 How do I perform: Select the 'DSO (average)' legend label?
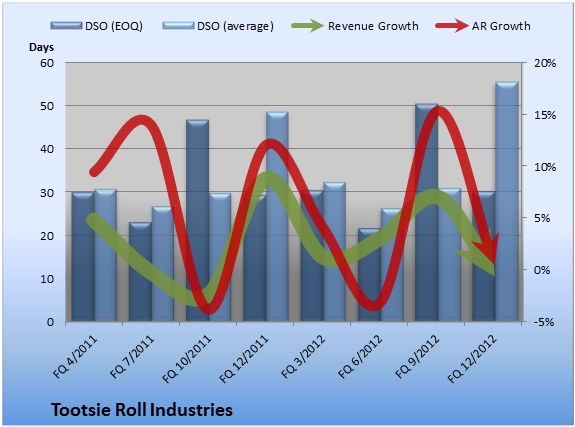235,26
